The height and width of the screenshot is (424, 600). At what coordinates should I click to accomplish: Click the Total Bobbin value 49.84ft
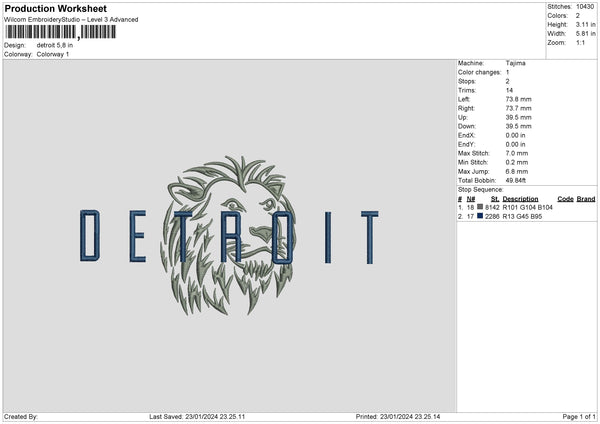click(x=516, y=181)
